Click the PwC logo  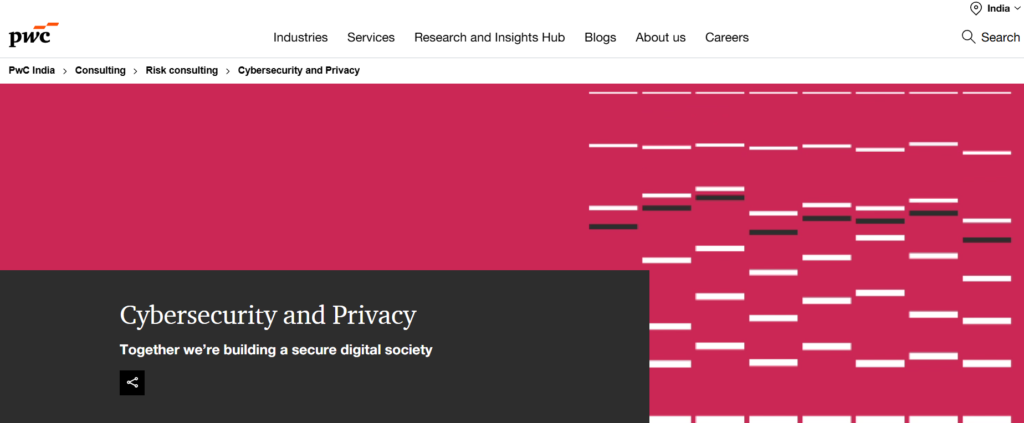click(x=33, y=35)
